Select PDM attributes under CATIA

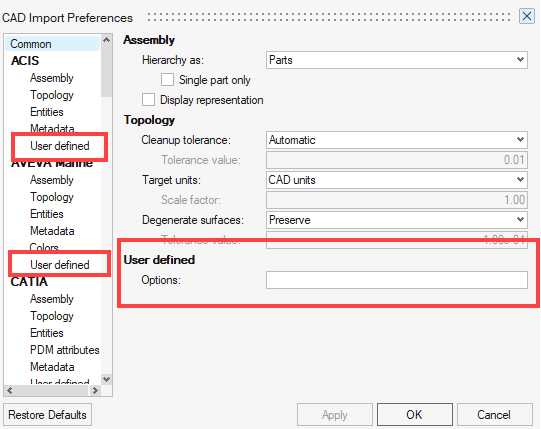point(65,350)
